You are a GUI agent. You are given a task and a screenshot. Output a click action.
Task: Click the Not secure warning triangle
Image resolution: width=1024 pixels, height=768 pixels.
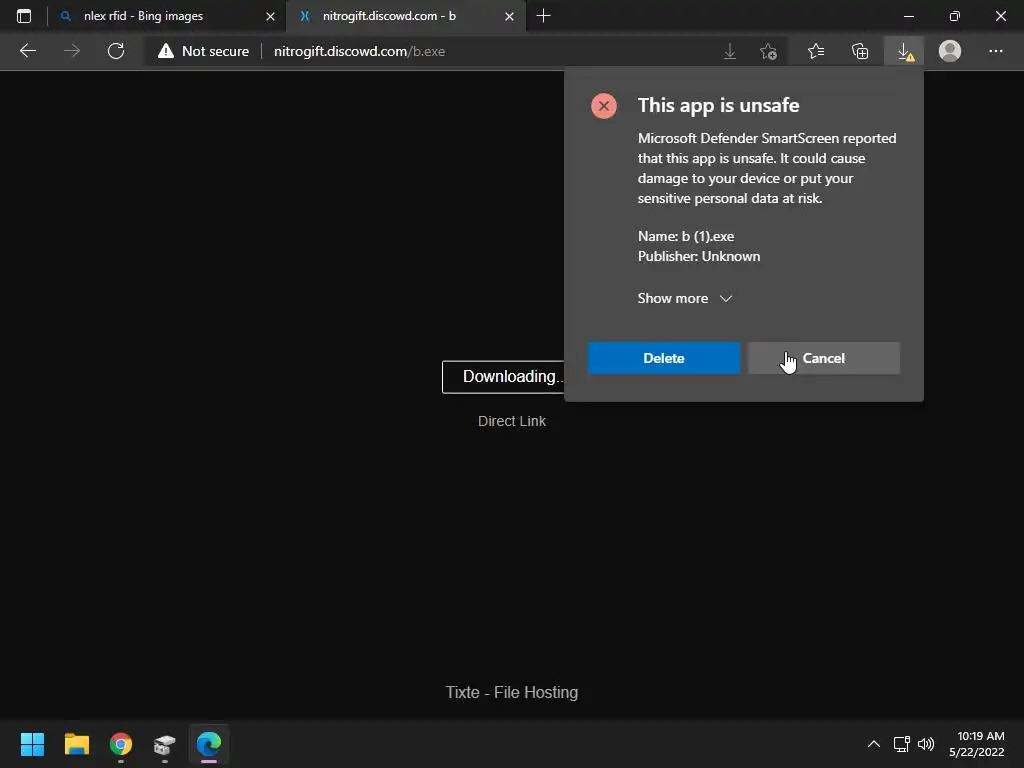166,51
